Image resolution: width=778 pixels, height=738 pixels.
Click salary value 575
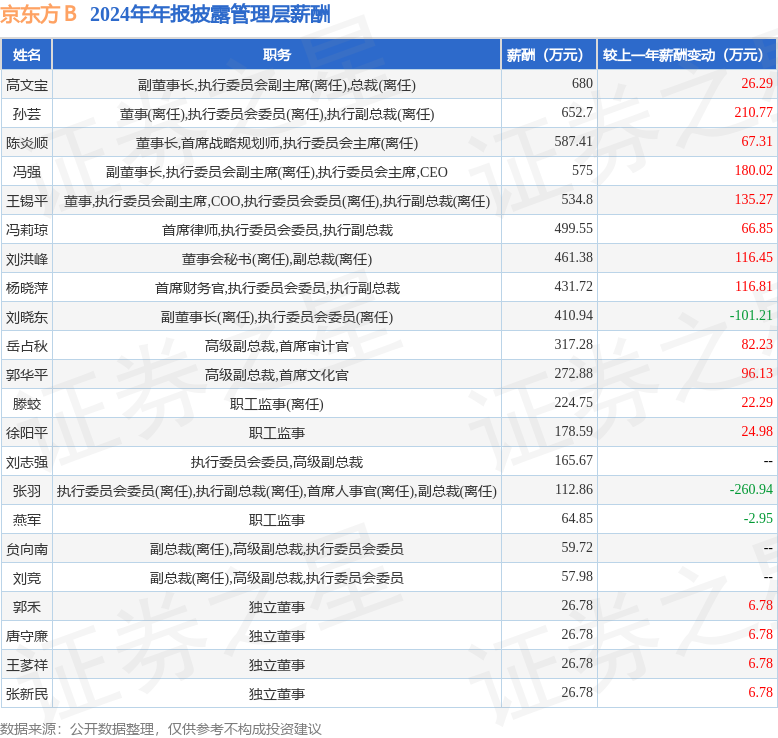pos(582,170)
